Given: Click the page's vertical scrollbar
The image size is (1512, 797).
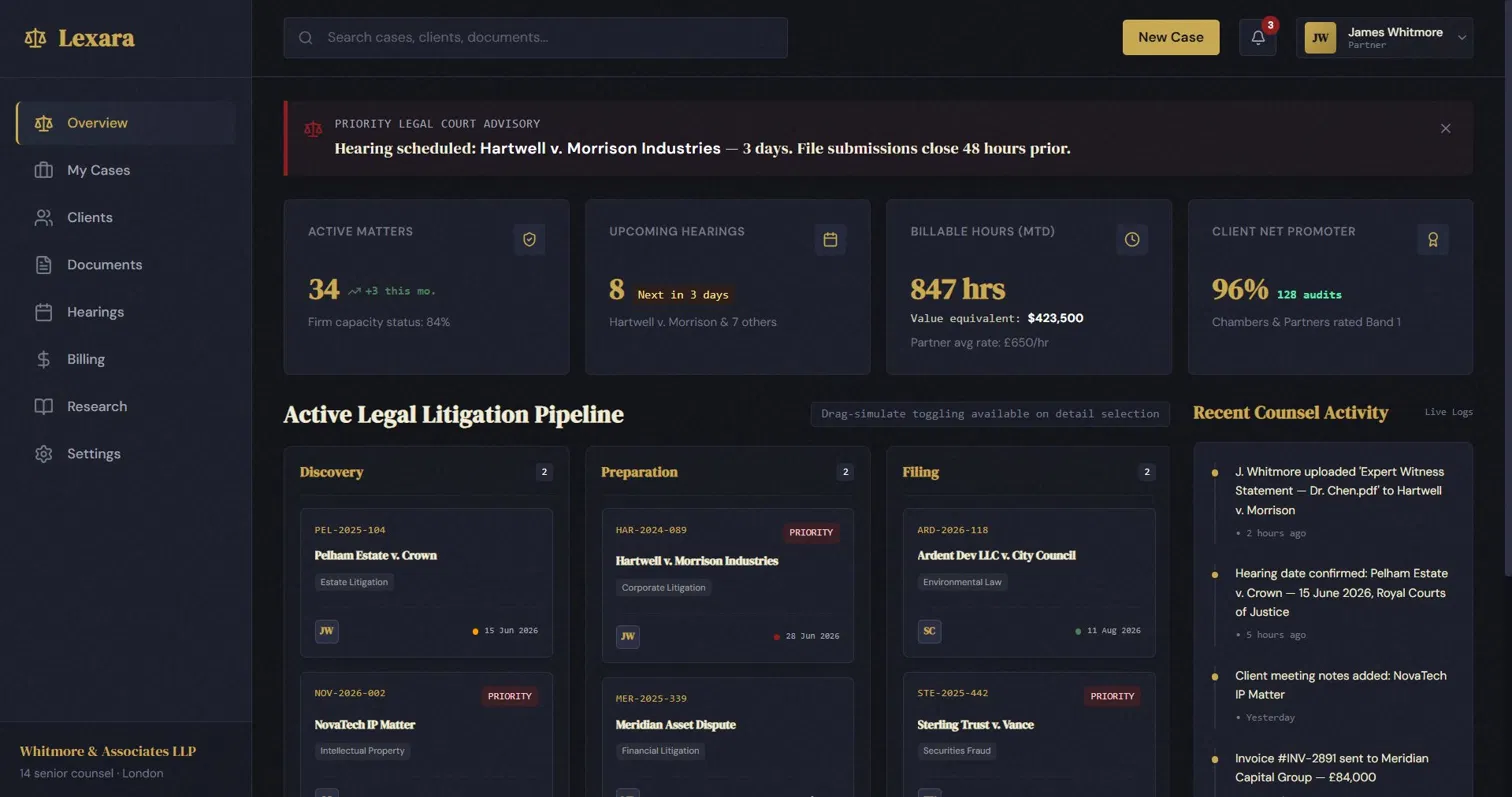Looking at the screenshot, I should click(x=1508, y=288).
